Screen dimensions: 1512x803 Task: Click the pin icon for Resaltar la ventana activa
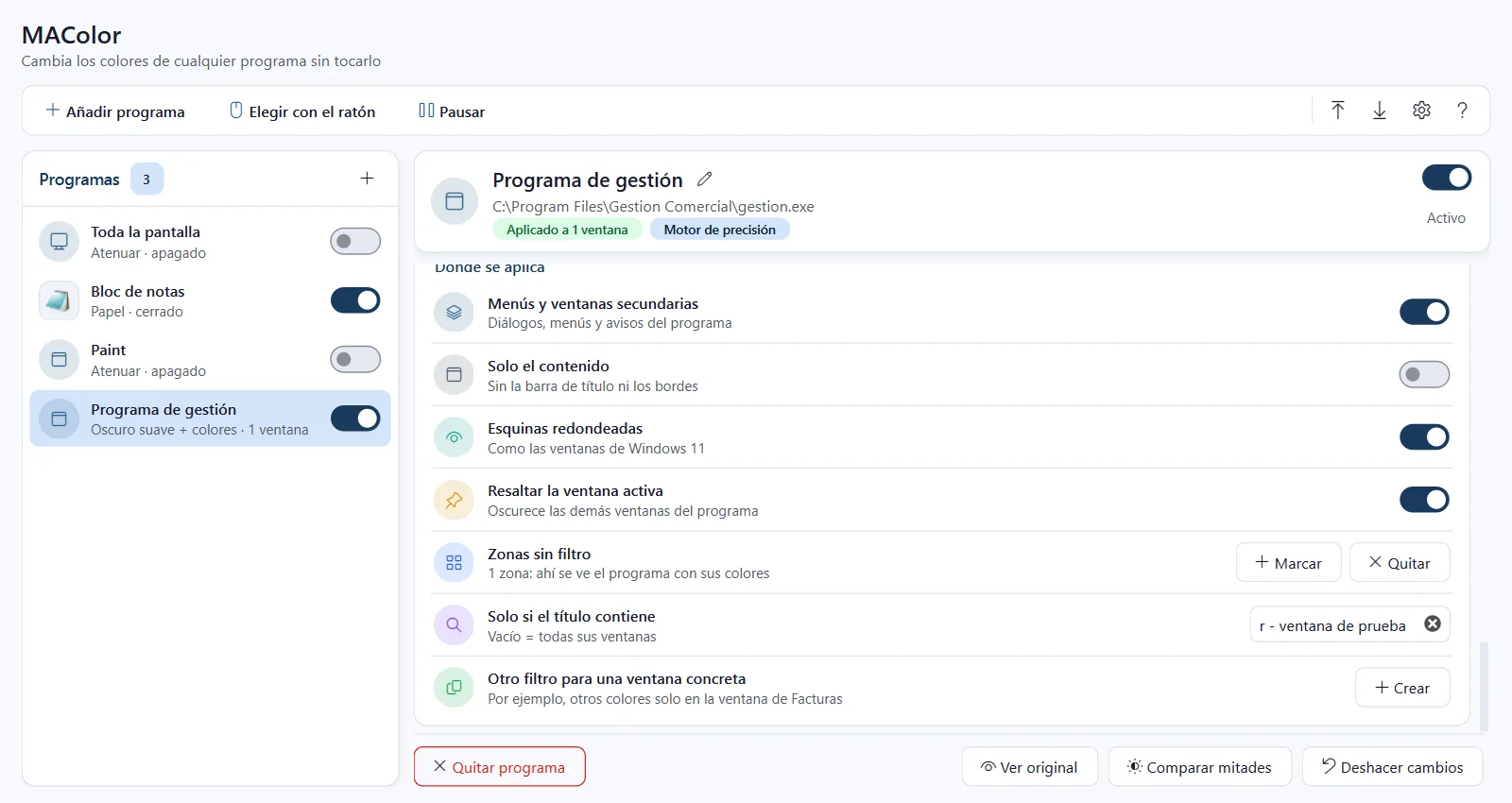454,500
